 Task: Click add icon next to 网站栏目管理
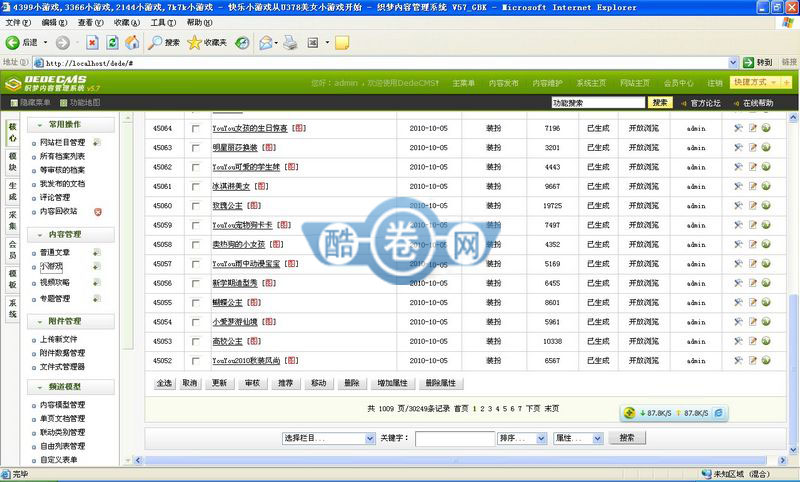coord(96,142)
